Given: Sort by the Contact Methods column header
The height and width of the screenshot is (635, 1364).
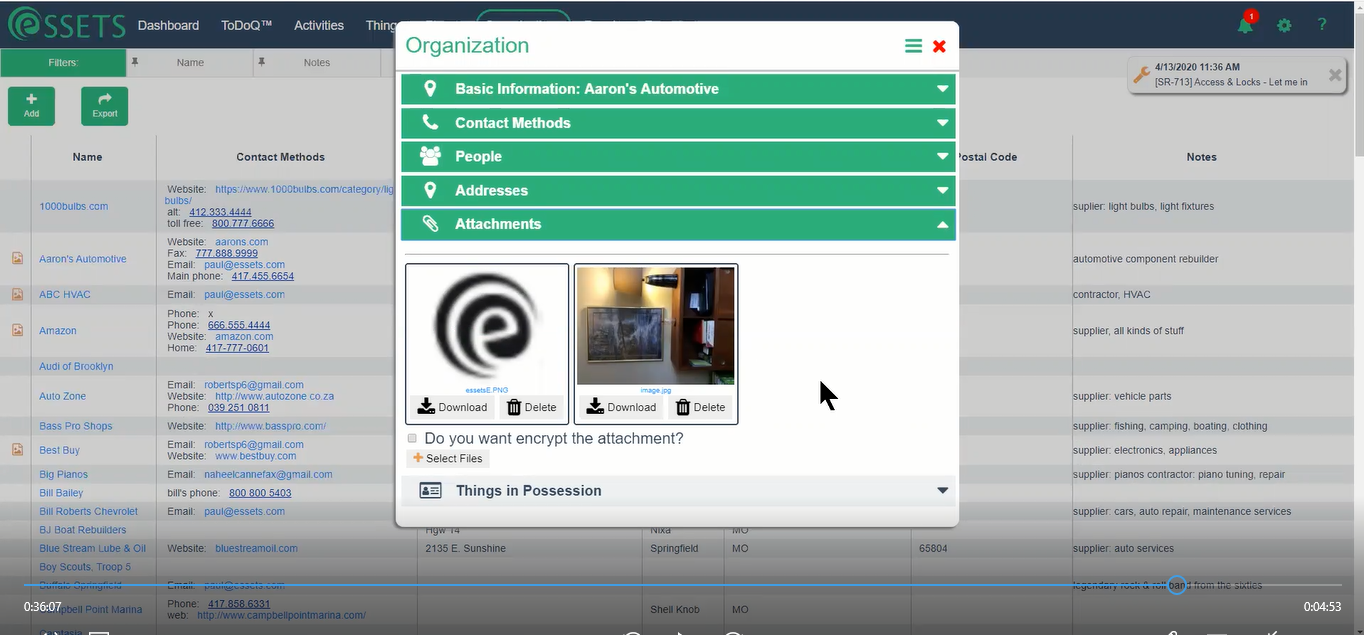Looking at the screenshot, I should coord(281,157).
